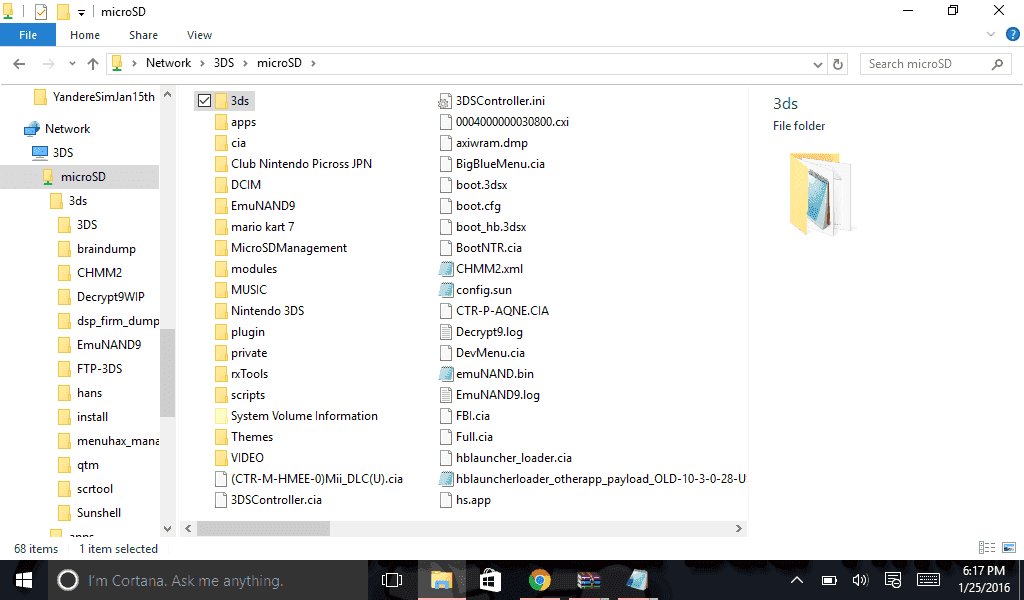Screen dimensions: 1024x600
Task: Open the volume control in the system tray
Action: [x=860, y=580]
